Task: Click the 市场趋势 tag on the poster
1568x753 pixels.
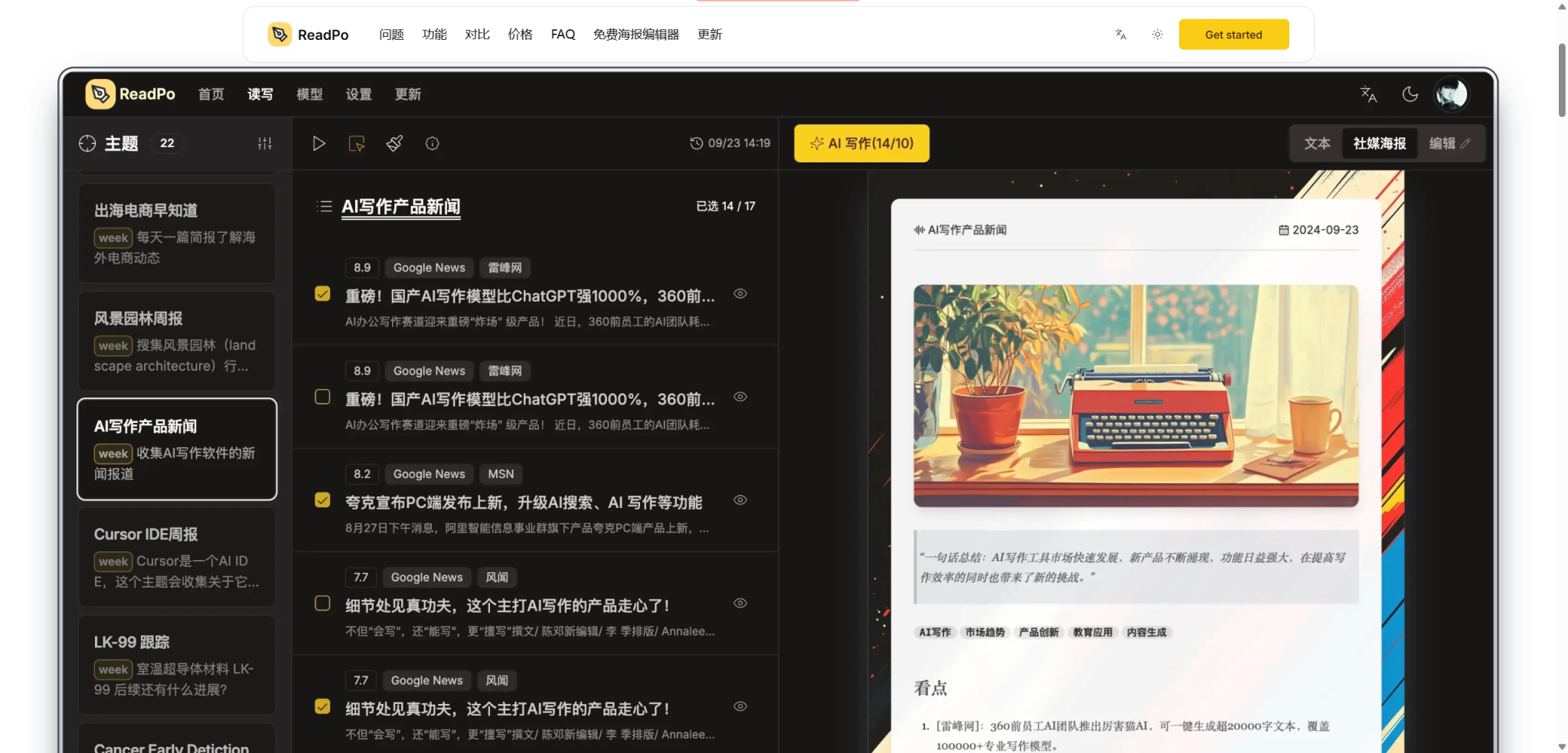Action: click(x=985, y=632)
